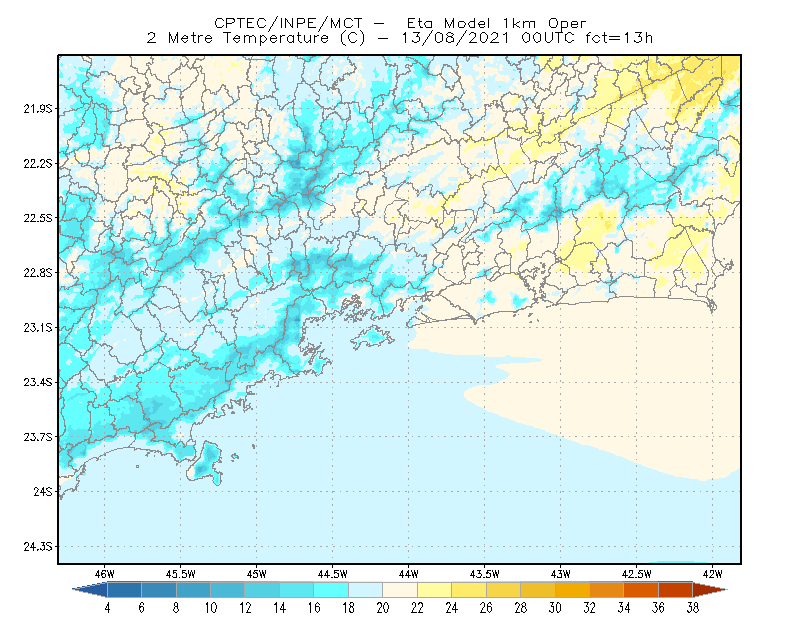This screenshot has height=618, width=800.
Task: Click the '46W' longitude label
Action: (105, 574)
